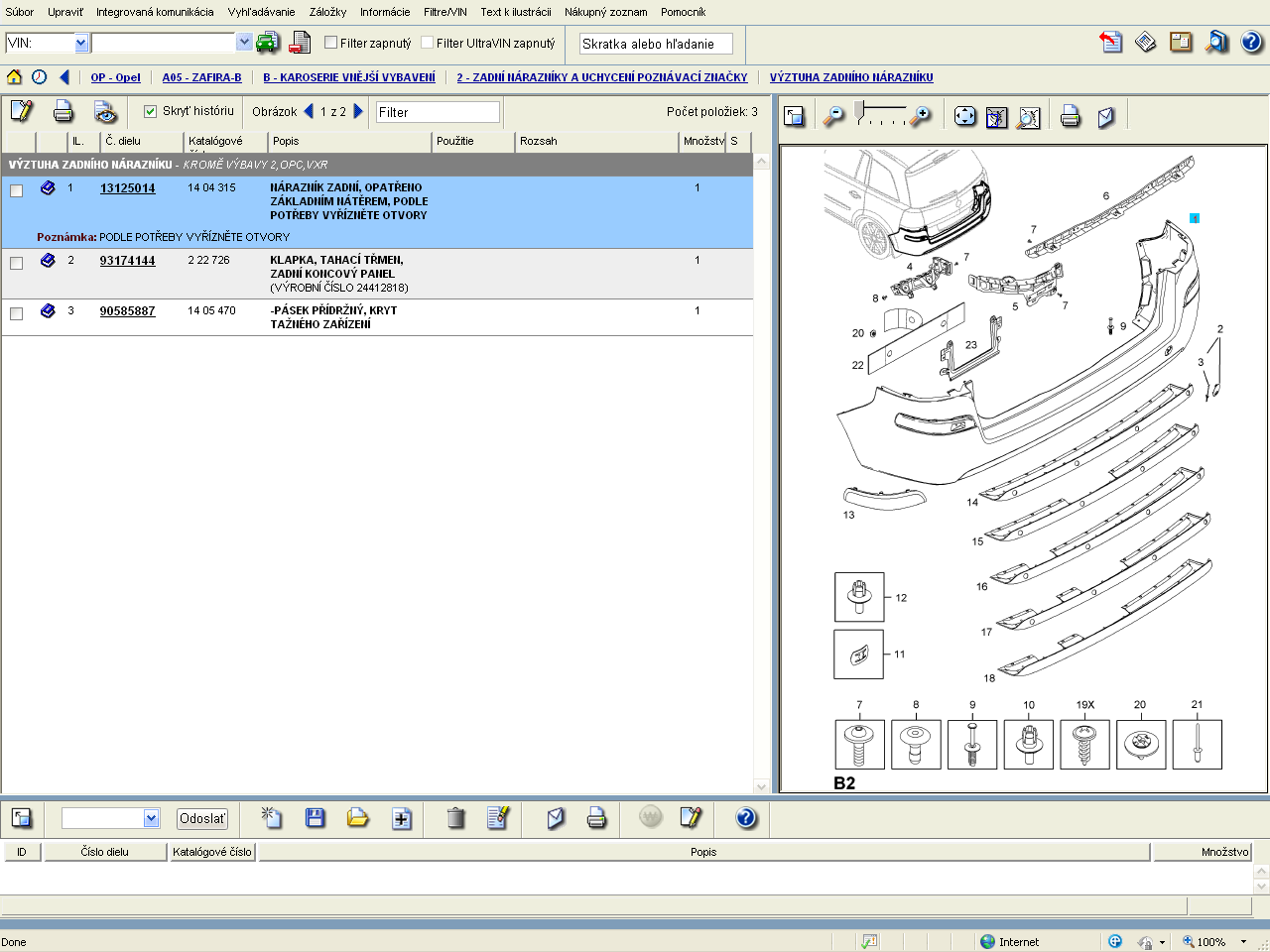Click the fit-to-window icon above the illustration
This screenshot has height=952, width=1270.
964,116
